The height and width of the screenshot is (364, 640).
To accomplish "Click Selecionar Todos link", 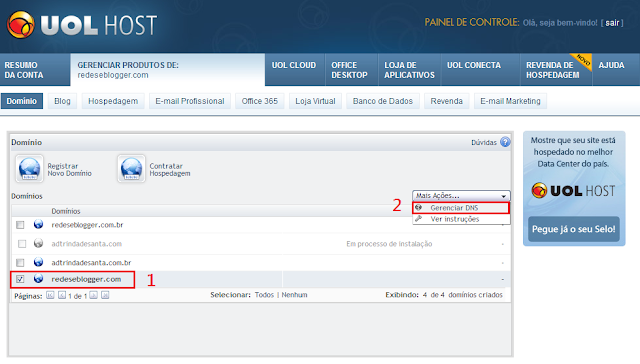I will point(264,295).
